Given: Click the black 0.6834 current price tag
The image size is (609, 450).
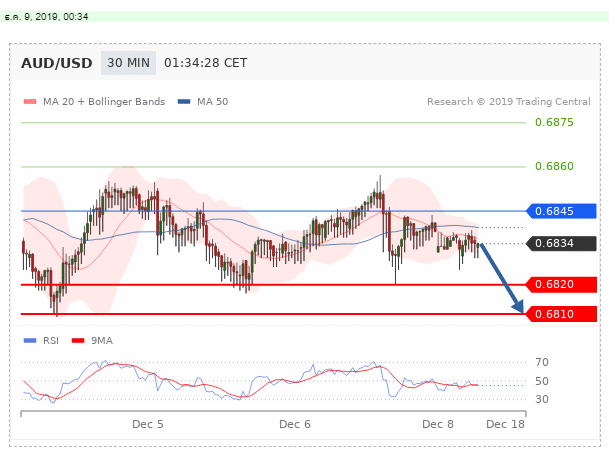Looking at the screenshot, I should 561,243.
